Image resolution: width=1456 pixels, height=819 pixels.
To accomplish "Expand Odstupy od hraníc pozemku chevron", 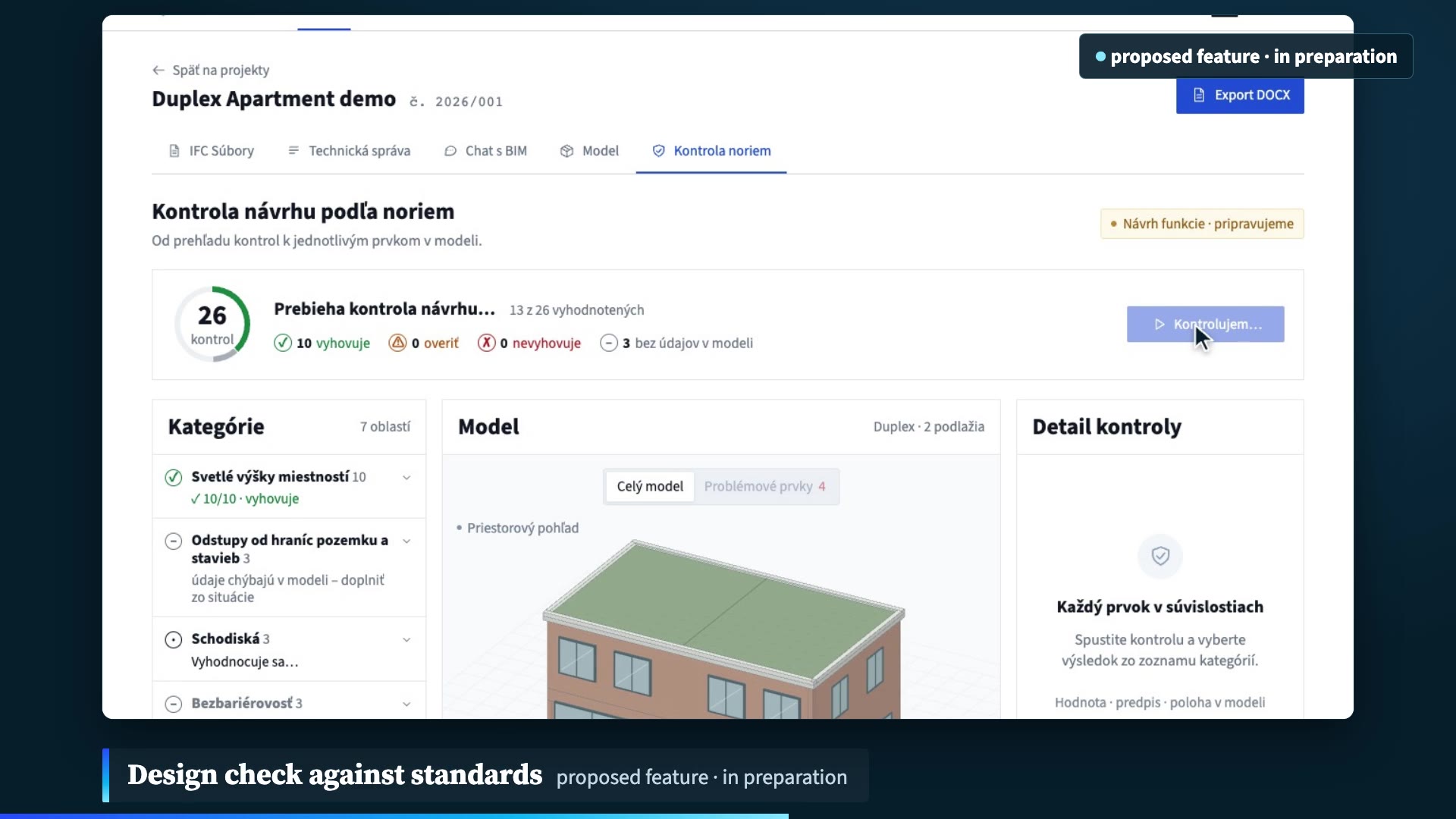I will pyautogui.click(x=406, y=541).
